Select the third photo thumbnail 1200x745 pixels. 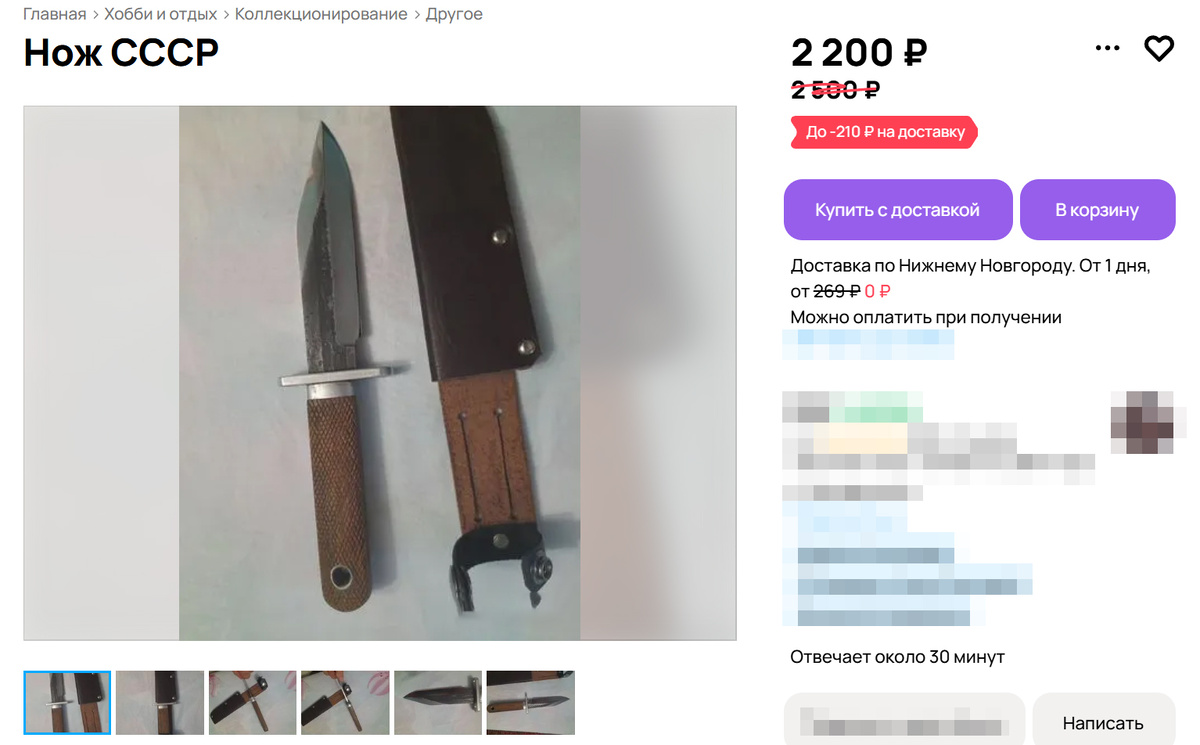[x=253, y=703]
